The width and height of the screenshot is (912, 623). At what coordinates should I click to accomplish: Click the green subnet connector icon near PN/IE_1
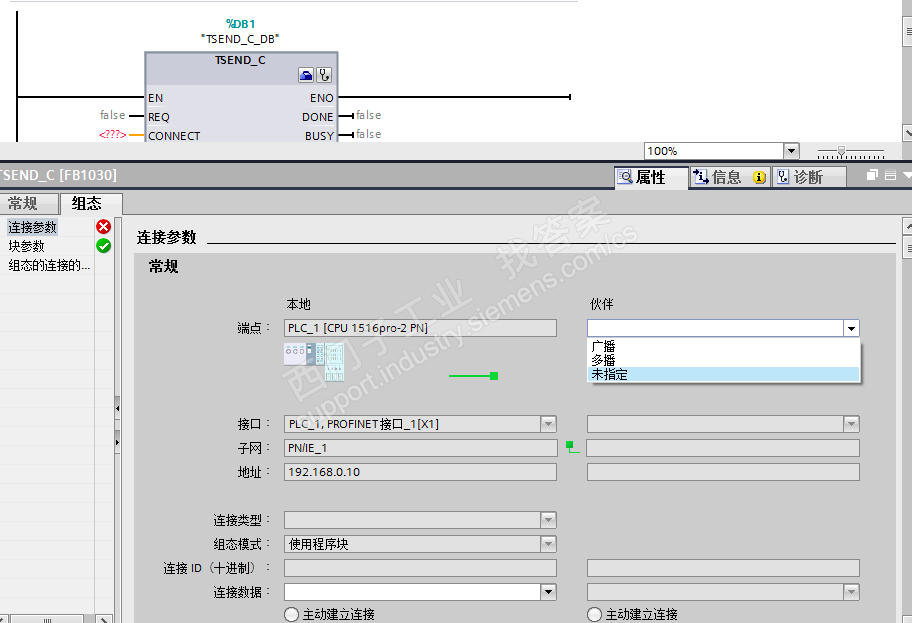tap(572, 447)
